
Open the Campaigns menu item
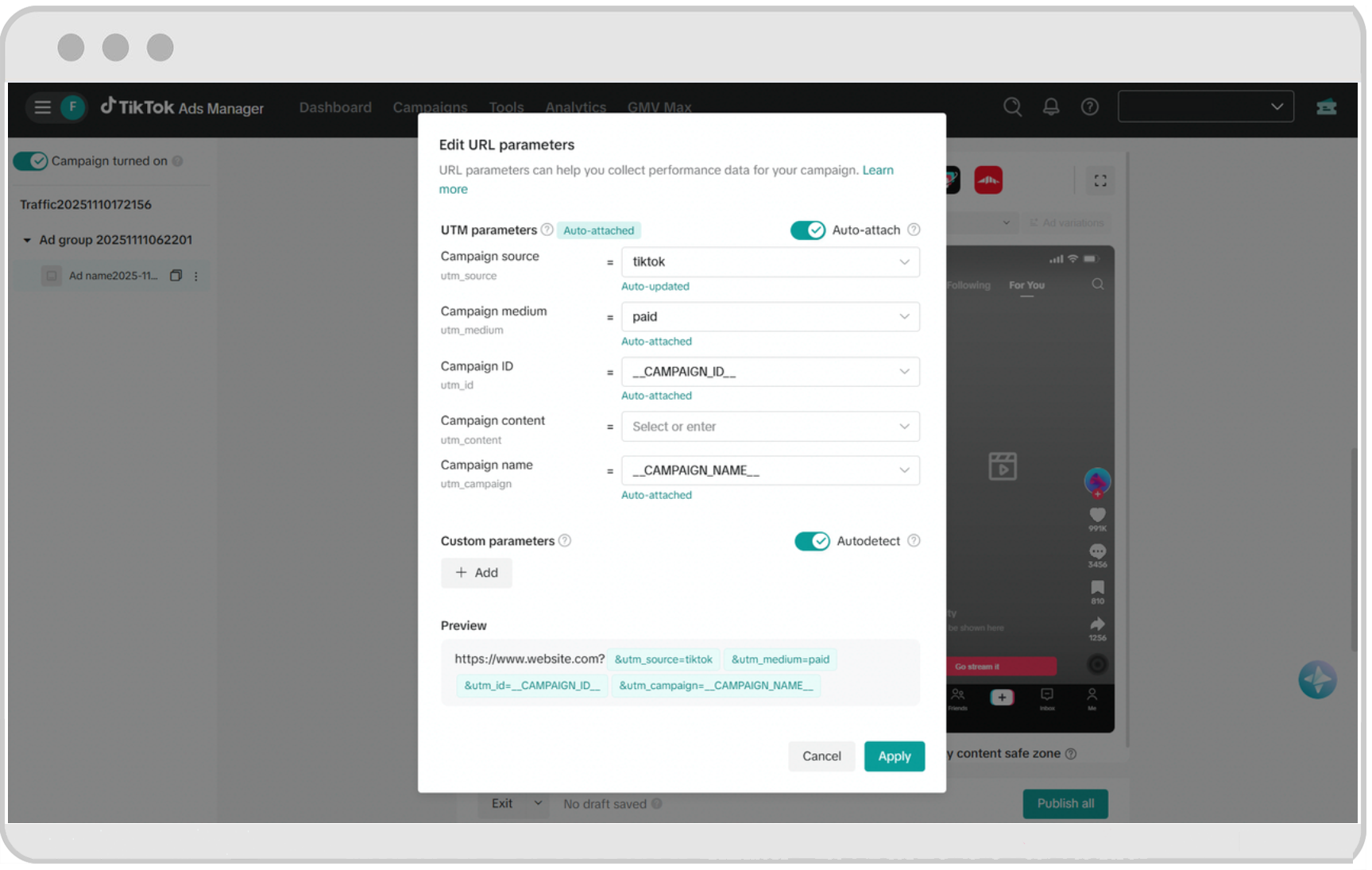430,107
